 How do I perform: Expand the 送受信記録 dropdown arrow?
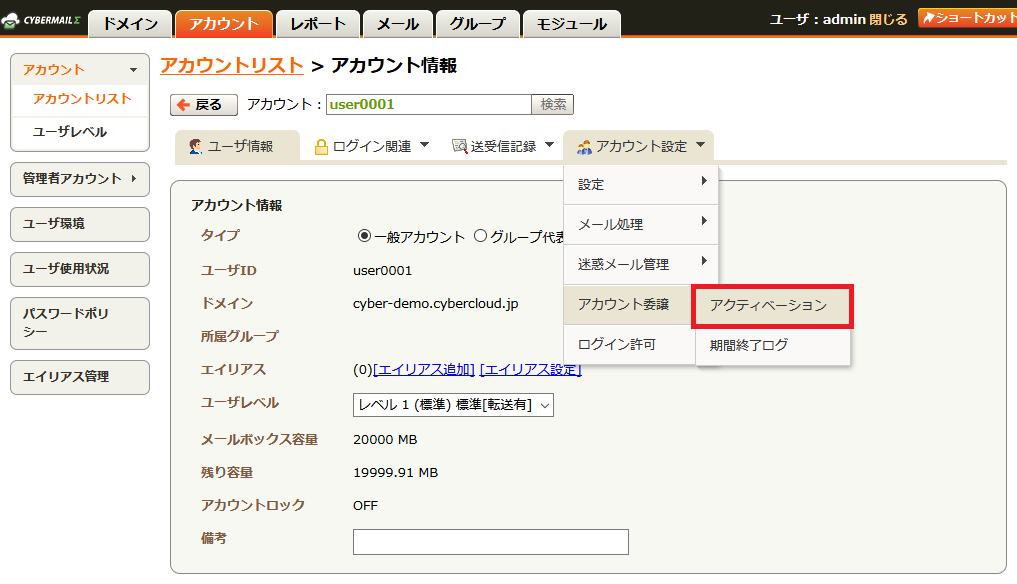click(x=549, y=145)
